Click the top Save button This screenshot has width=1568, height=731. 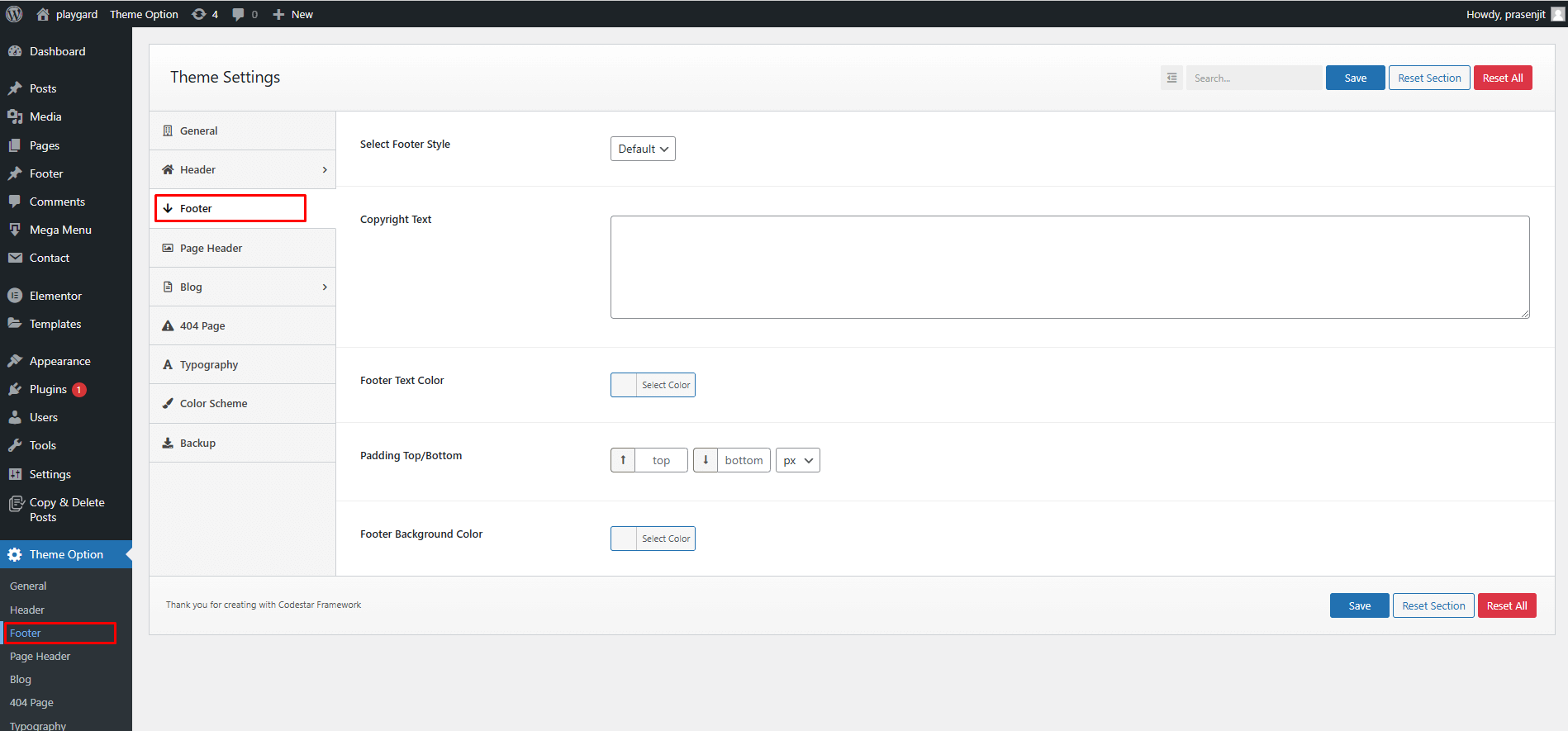tap(1355, 78)
